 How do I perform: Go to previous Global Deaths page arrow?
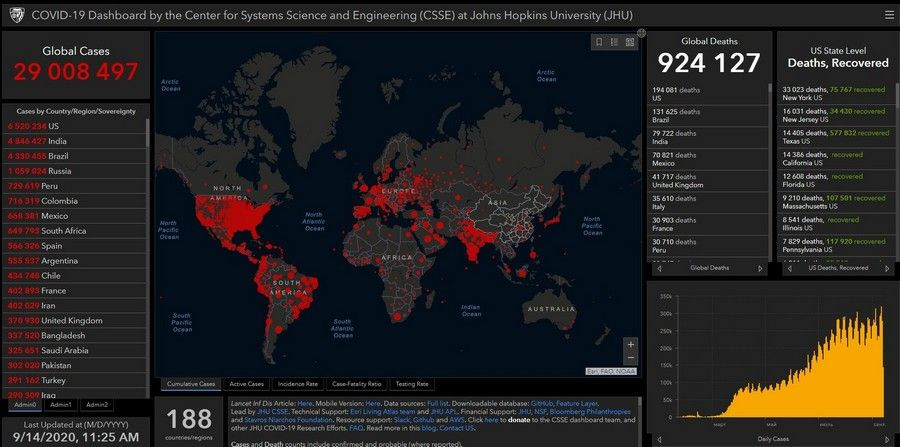(658, 268)
